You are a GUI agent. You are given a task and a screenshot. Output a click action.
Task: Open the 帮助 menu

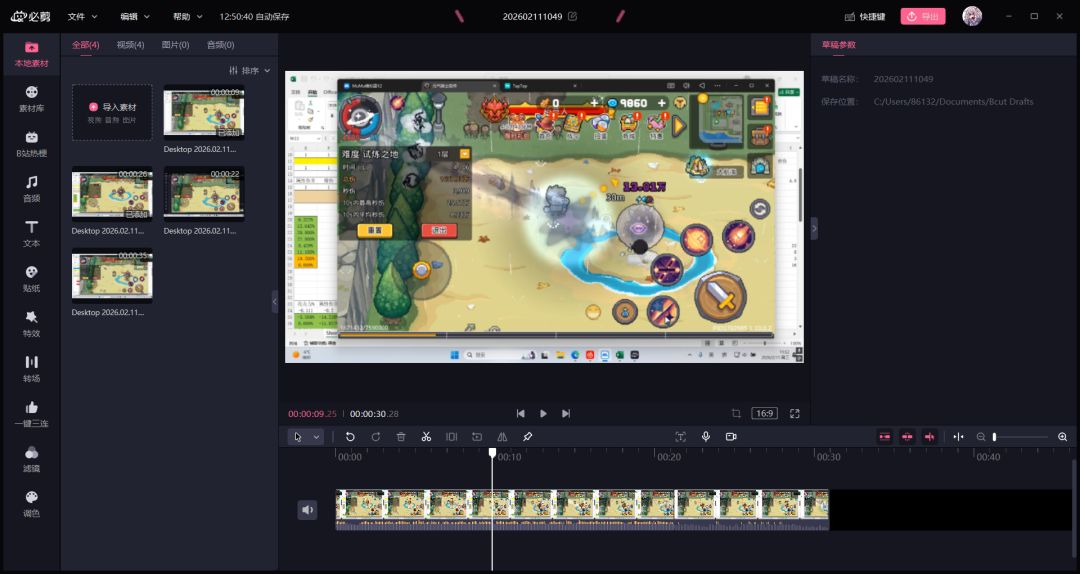click(x=187, y=16)
